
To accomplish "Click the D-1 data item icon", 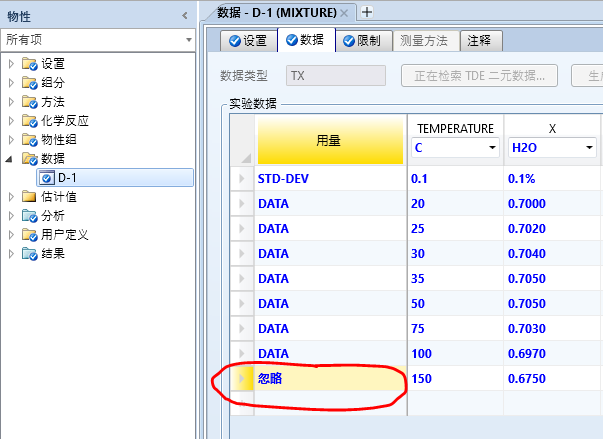I will click(46, 178).
